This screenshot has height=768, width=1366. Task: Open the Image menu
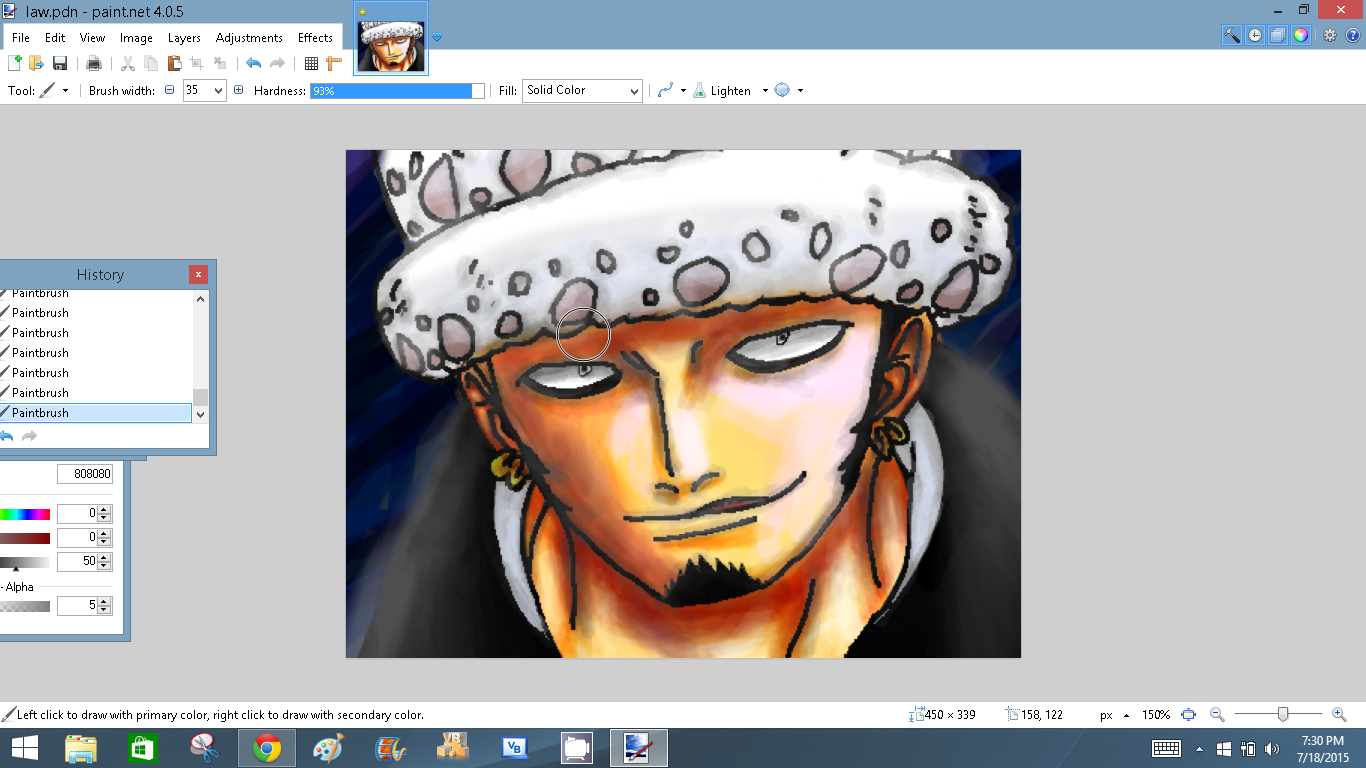point(136,38)
